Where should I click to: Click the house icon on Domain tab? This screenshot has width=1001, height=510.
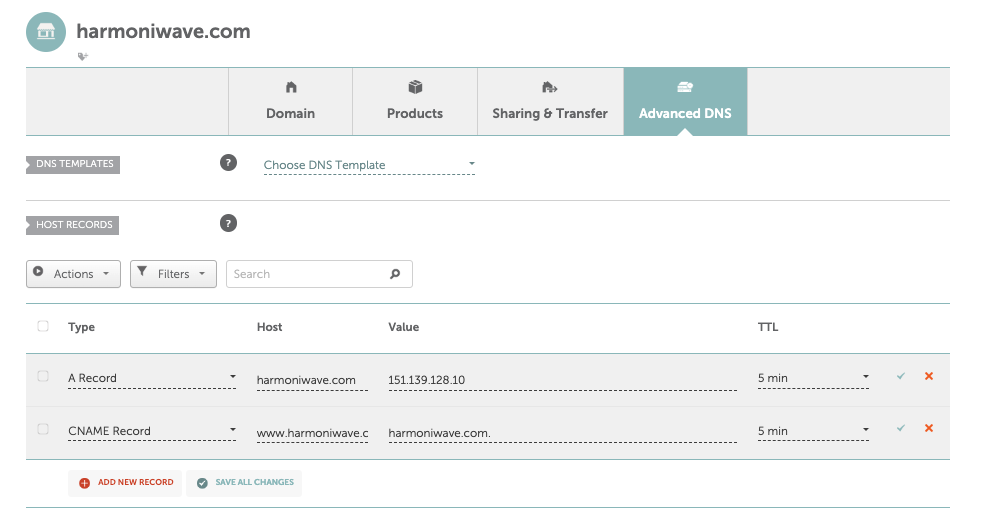[x=291, y=87]
